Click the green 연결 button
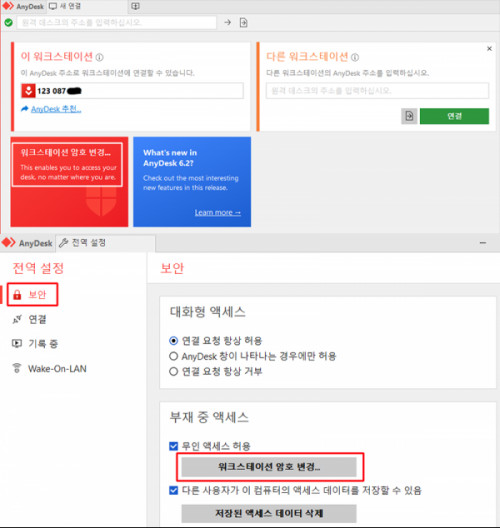Screen dimensions: 500x528 pyautogui.click(x=454, y=116)
